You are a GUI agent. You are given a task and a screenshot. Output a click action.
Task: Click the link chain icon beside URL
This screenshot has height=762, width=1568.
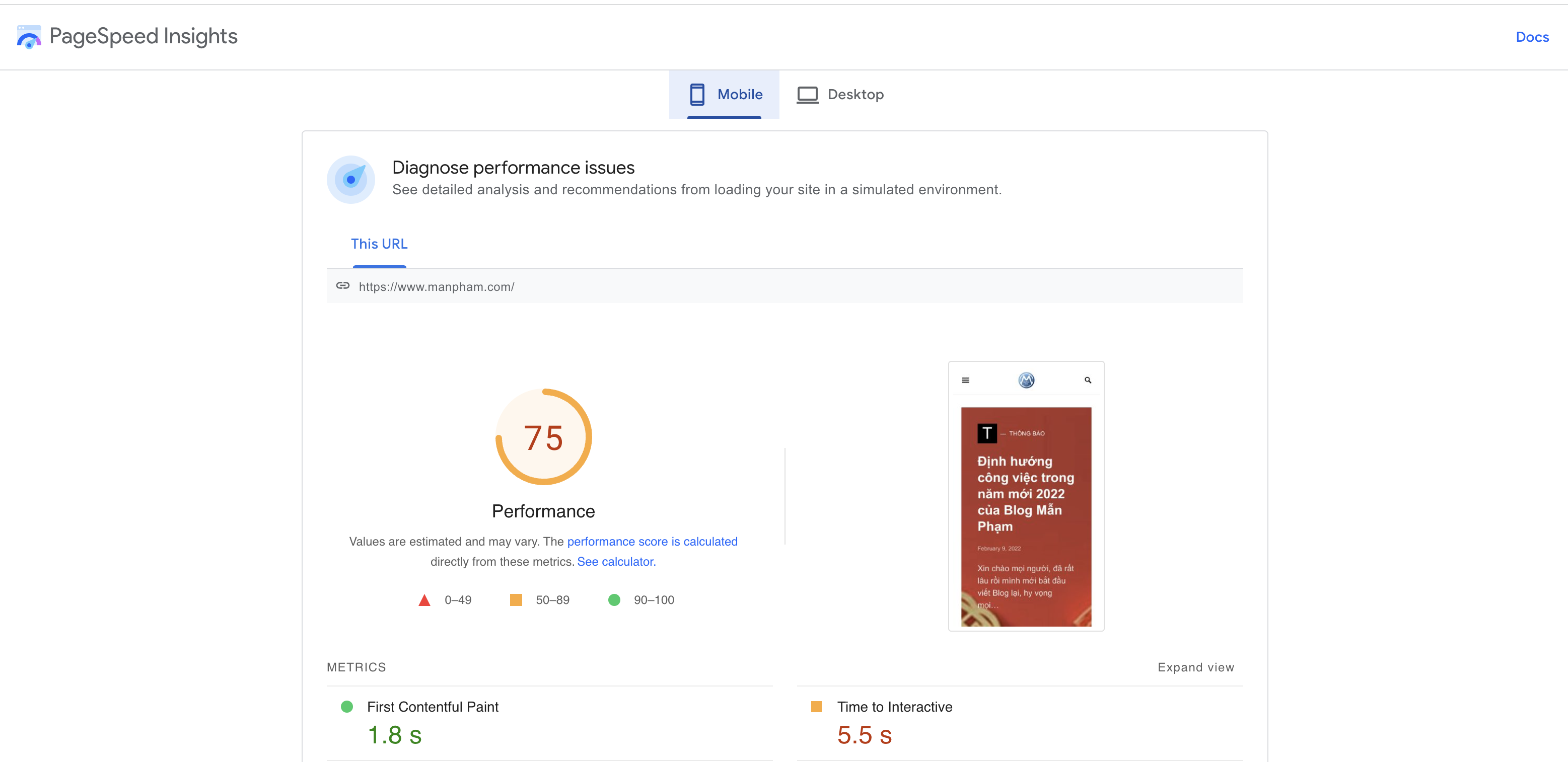click(343, 285)
